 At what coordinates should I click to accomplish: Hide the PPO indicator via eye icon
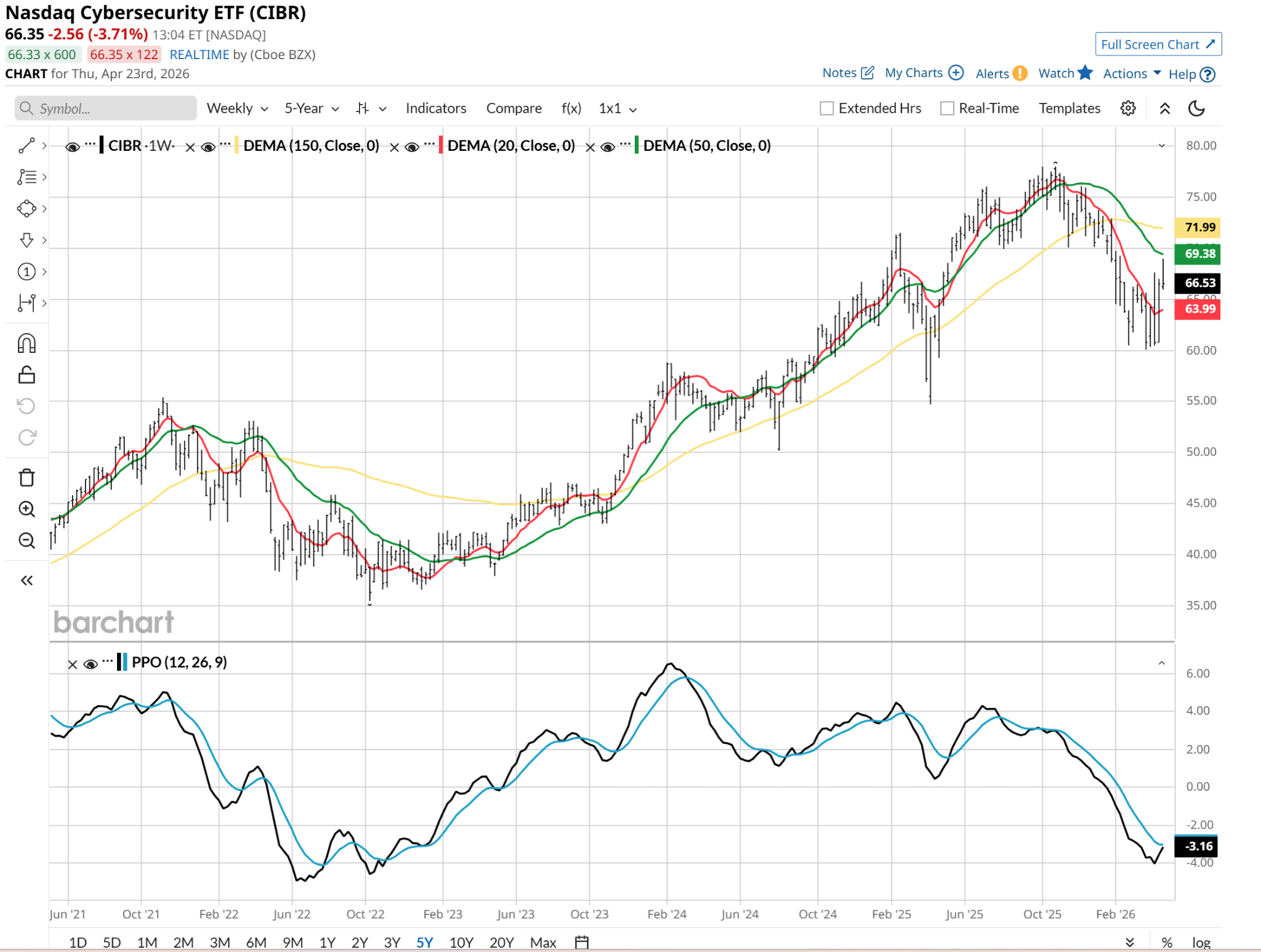click(91, 664)
